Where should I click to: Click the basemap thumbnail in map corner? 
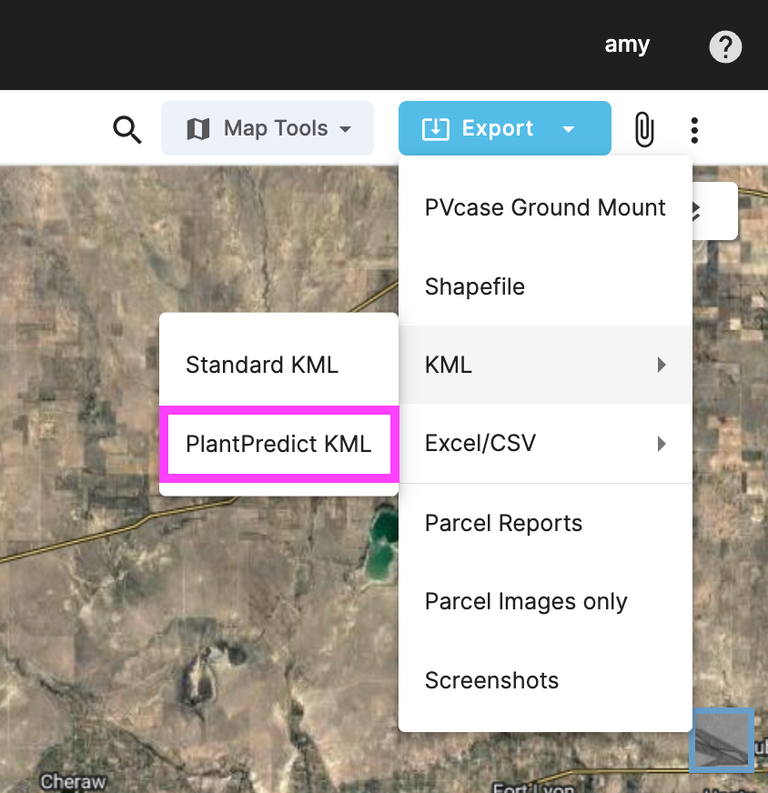coord(721,740)
